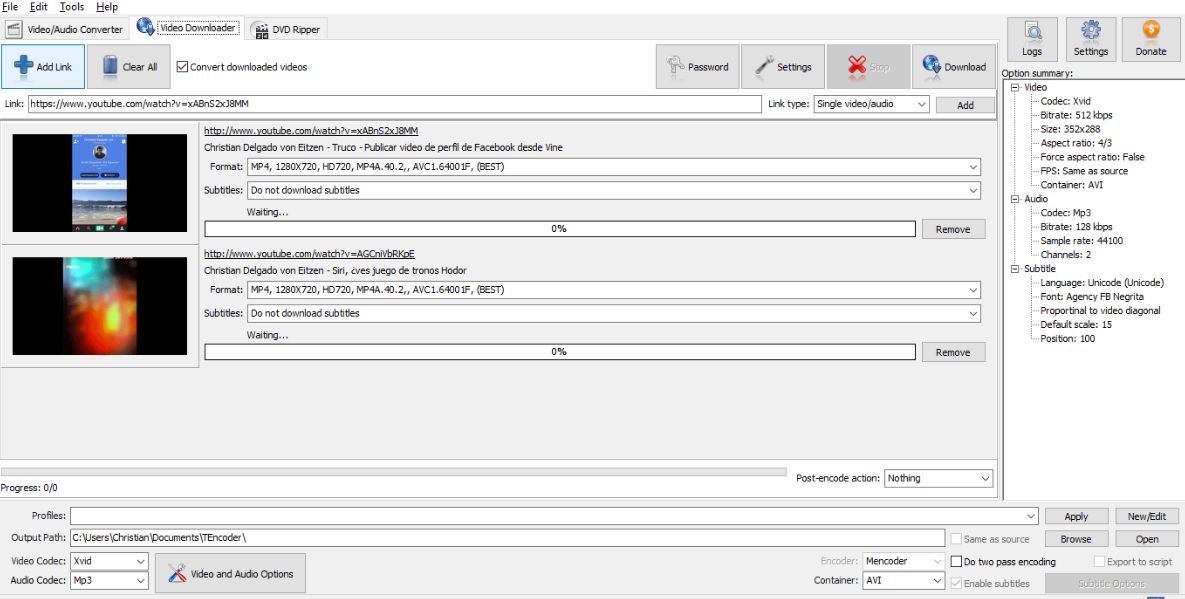Check the Same as source option
This screenshot has height=599, width=1185.
[957, 538]
